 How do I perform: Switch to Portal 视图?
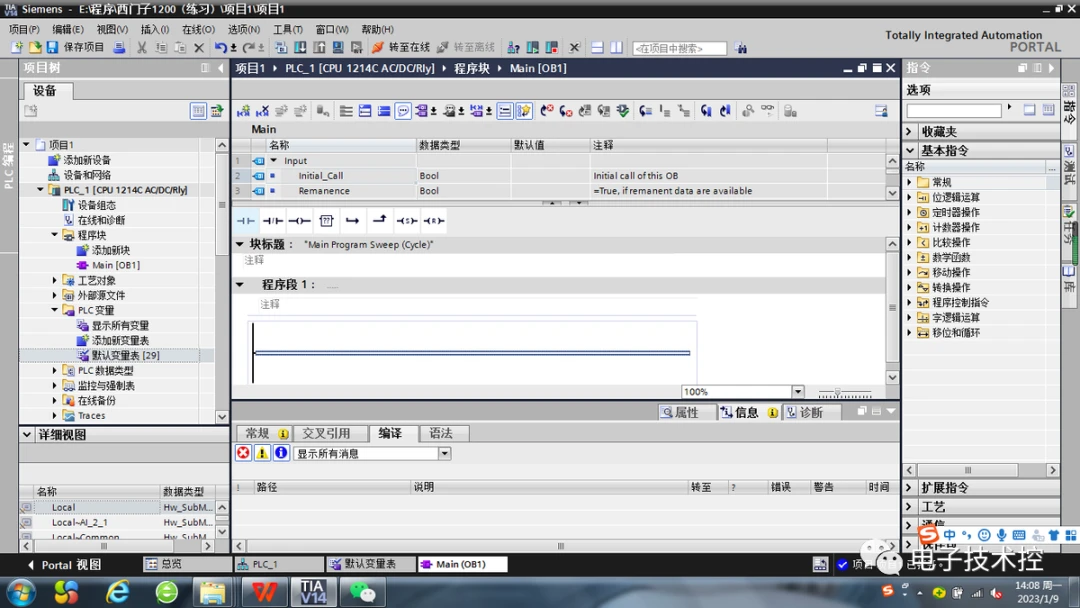(64, 565)
